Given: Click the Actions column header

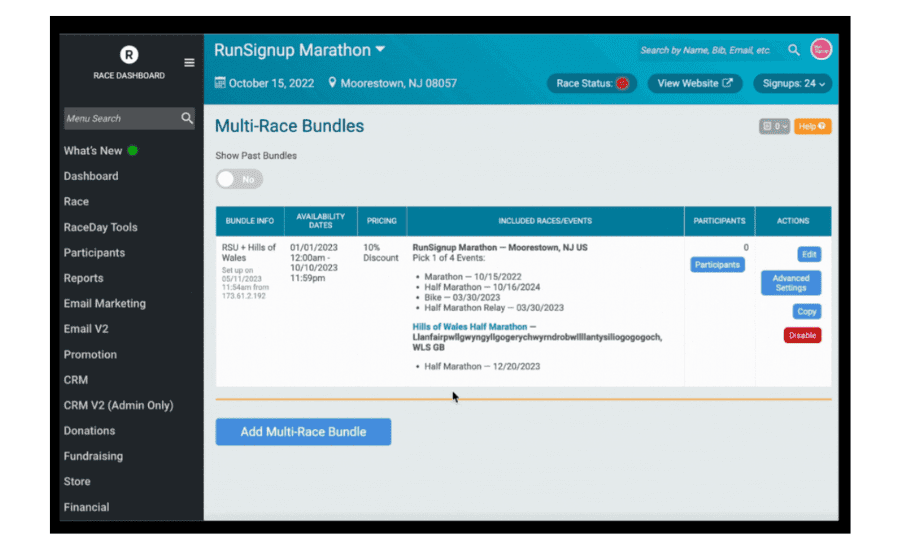Looking at the screenshot, I should click(793, 221).
